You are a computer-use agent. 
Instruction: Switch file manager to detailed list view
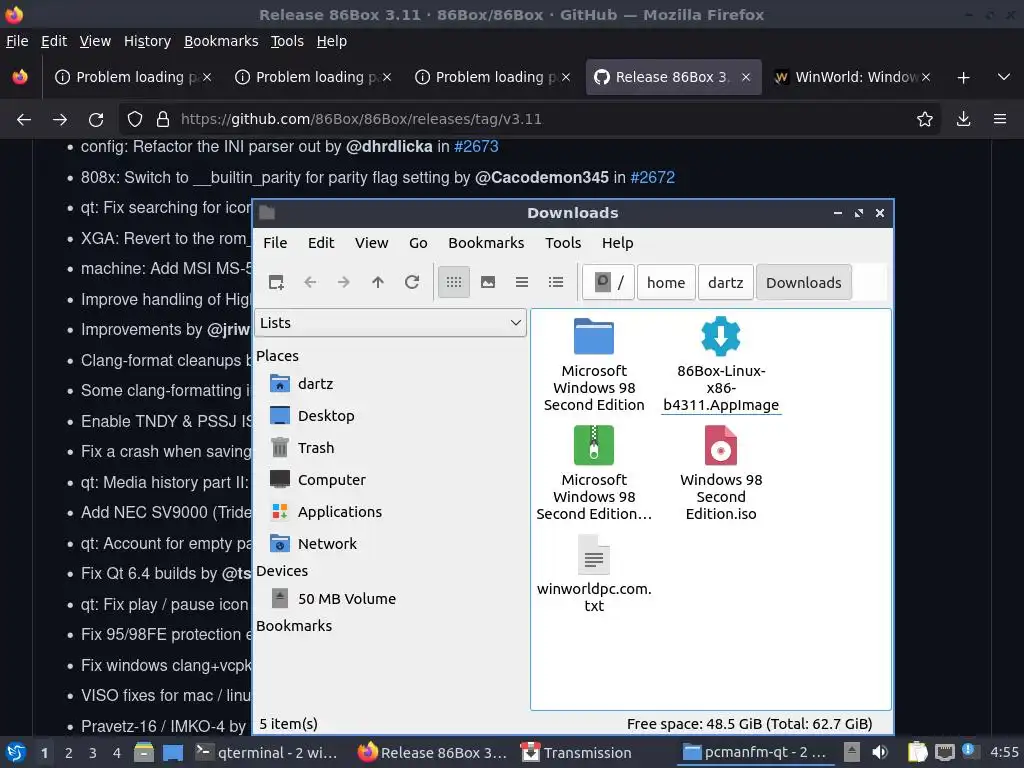coord(556,282)
